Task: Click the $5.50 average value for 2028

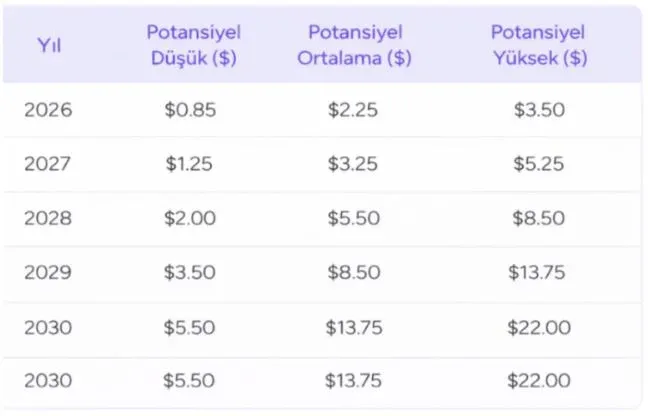Action: pos(353,218)
